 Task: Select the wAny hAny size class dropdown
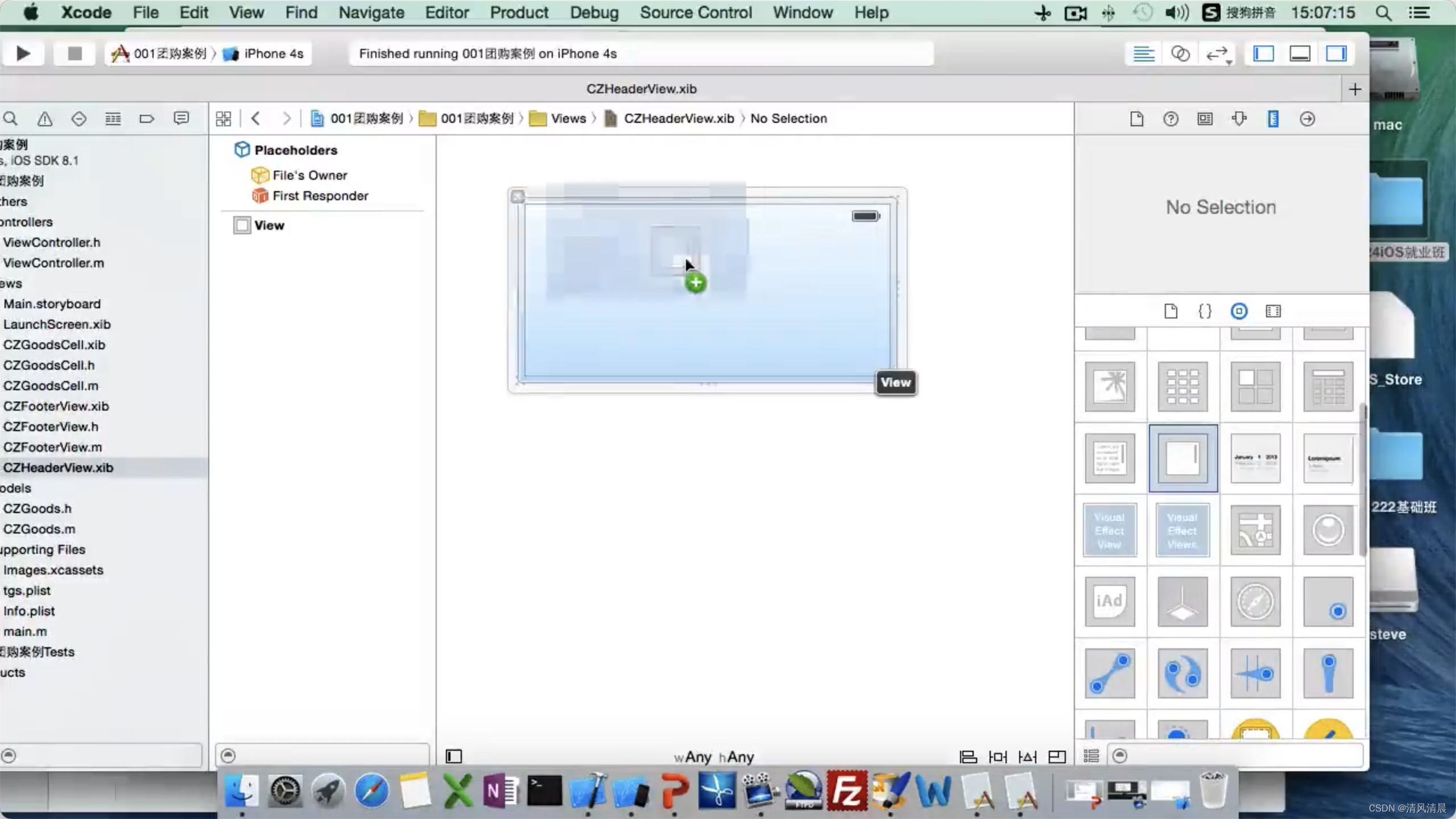point(716,757)
